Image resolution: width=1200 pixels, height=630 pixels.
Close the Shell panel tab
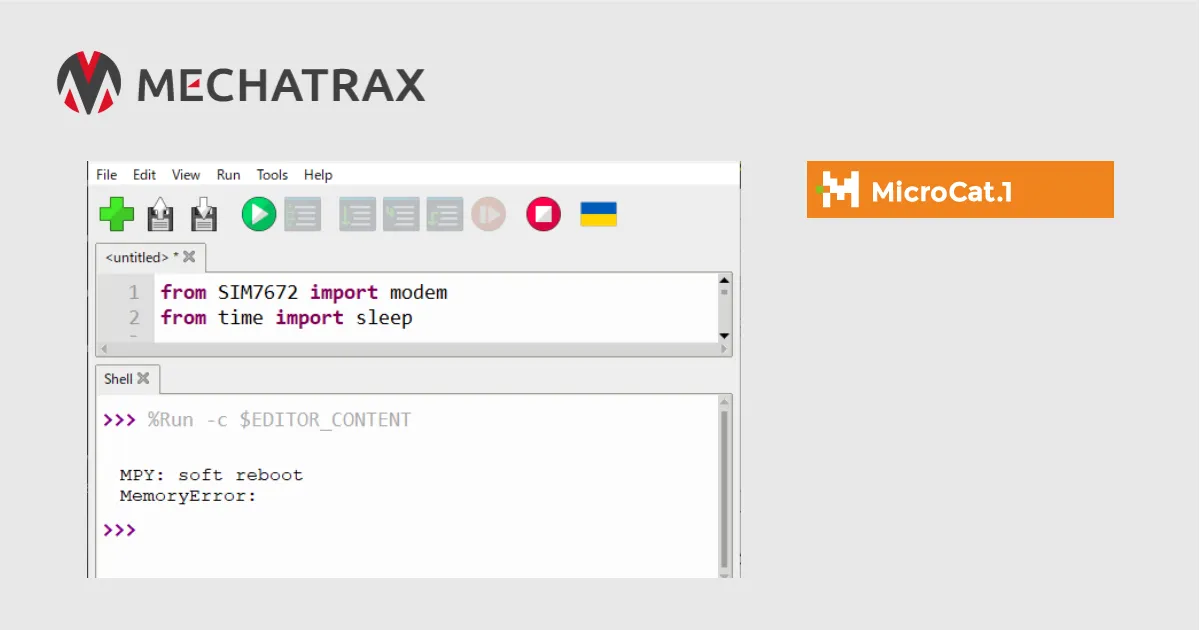coord(143,378)
